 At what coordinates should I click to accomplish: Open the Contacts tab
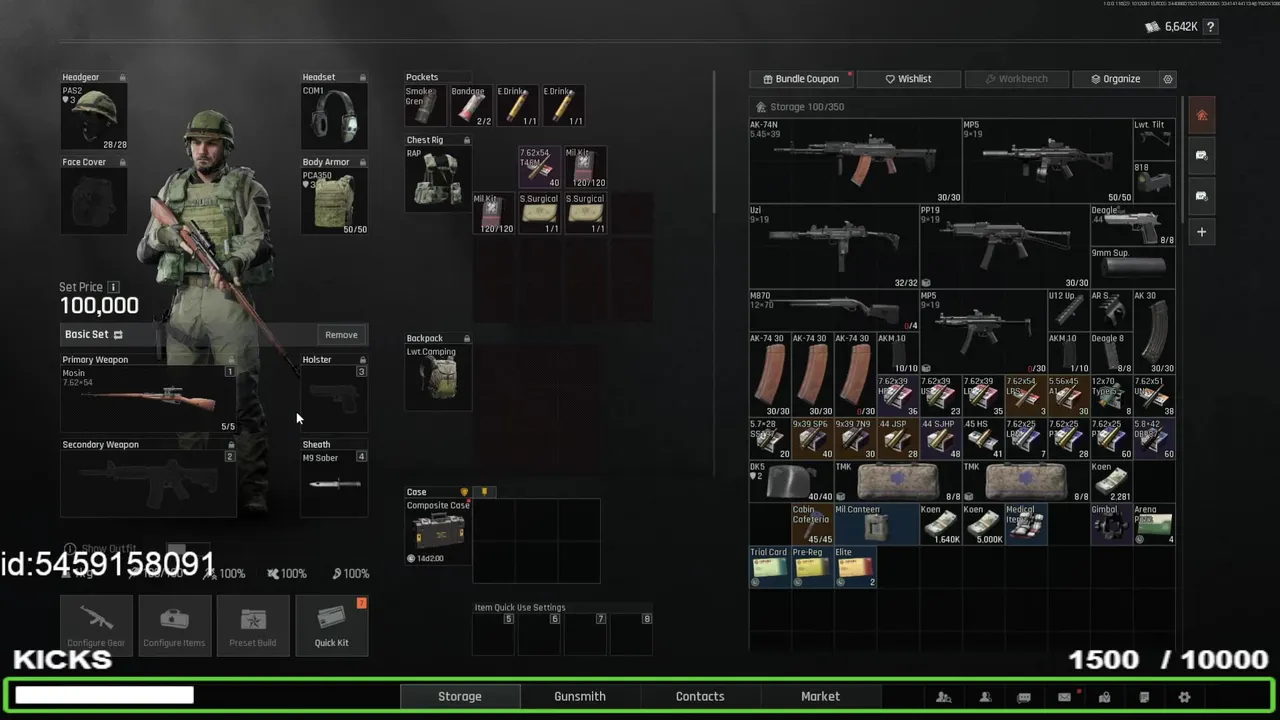[700, 697]
